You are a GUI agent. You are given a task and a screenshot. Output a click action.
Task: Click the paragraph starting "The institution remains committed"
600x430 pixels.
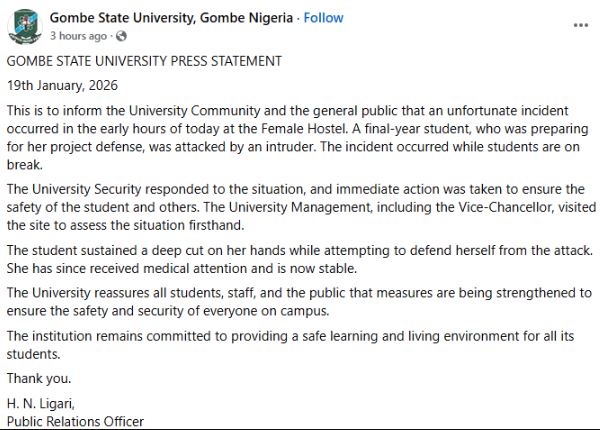[x=299, y=345]
